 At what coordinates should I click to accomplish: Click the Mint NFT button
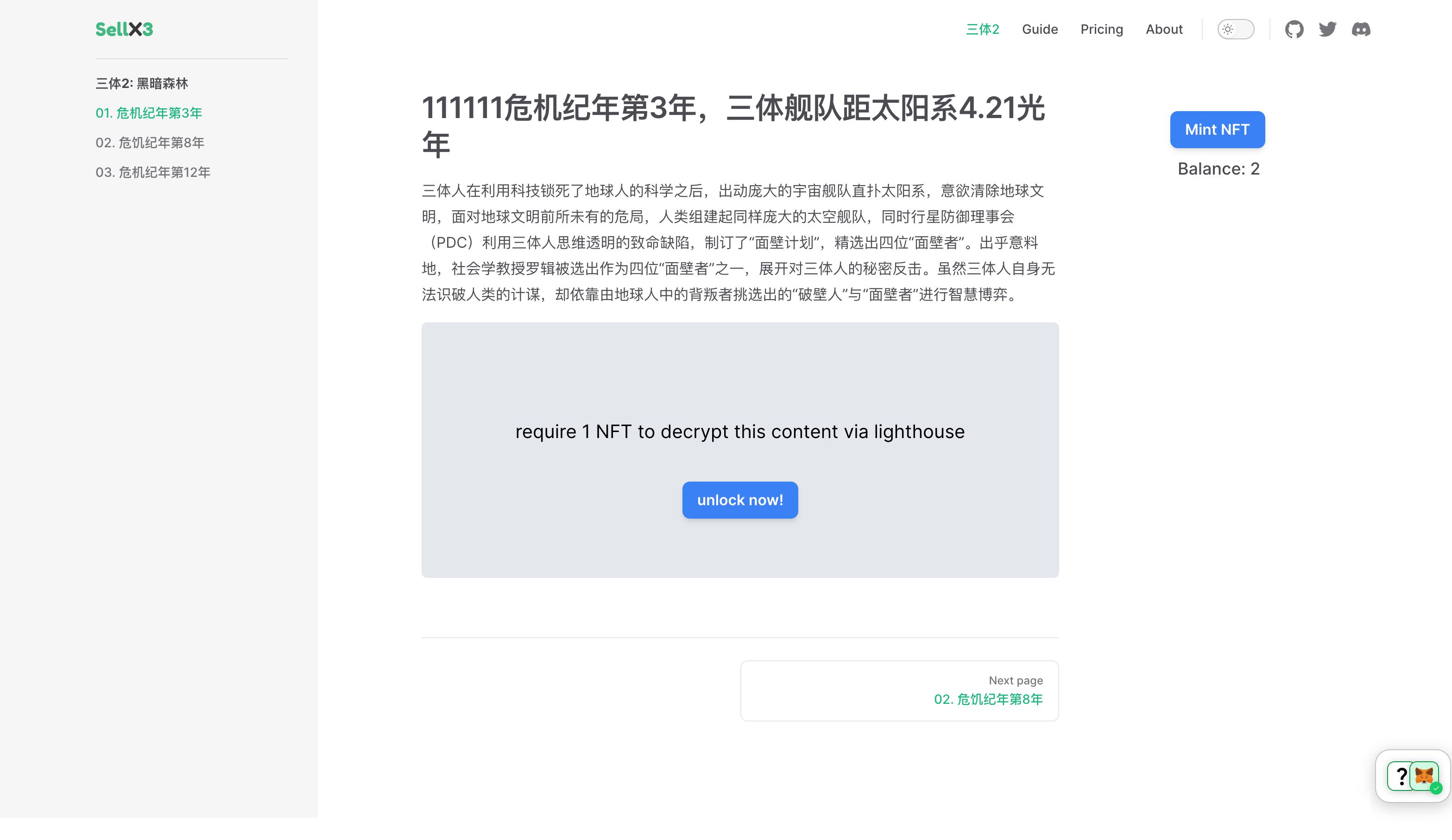click(x=1217, y=129)
